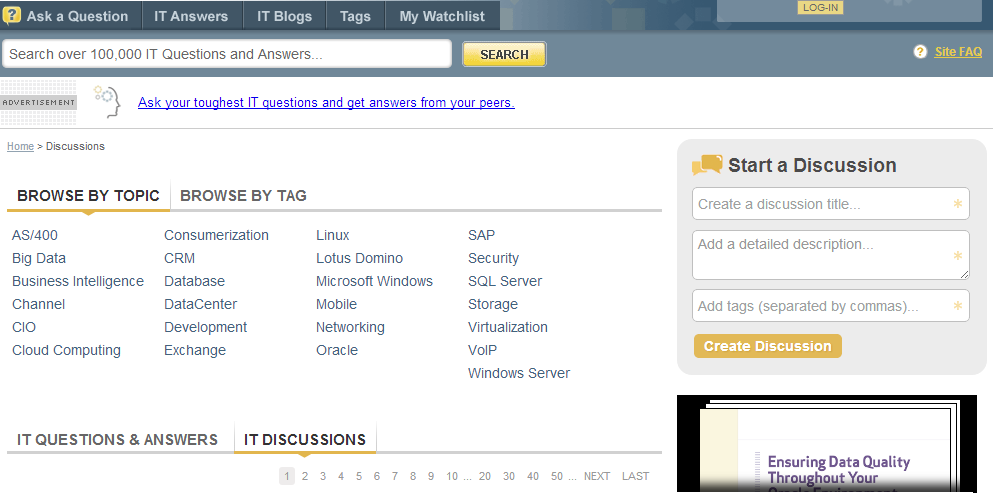Browse the AS/400 topic
The image size is (993, 493).
pos(35,235)
